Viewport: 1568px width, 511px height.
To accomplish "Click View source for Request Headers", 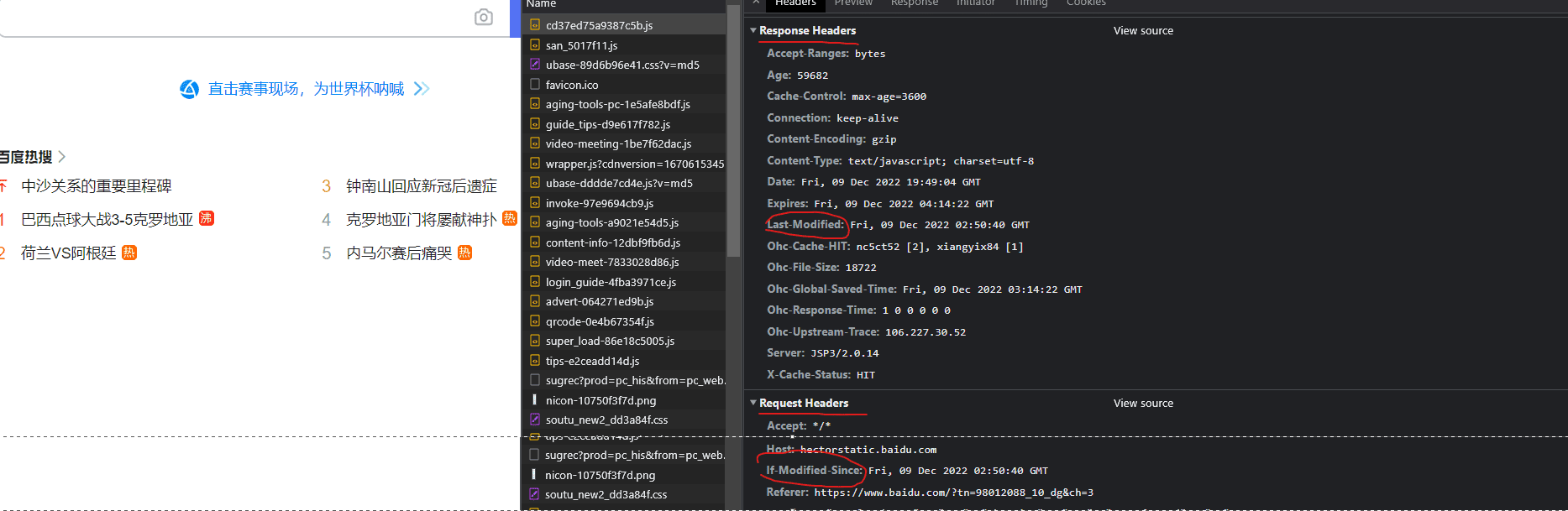I will [1143, 404].
